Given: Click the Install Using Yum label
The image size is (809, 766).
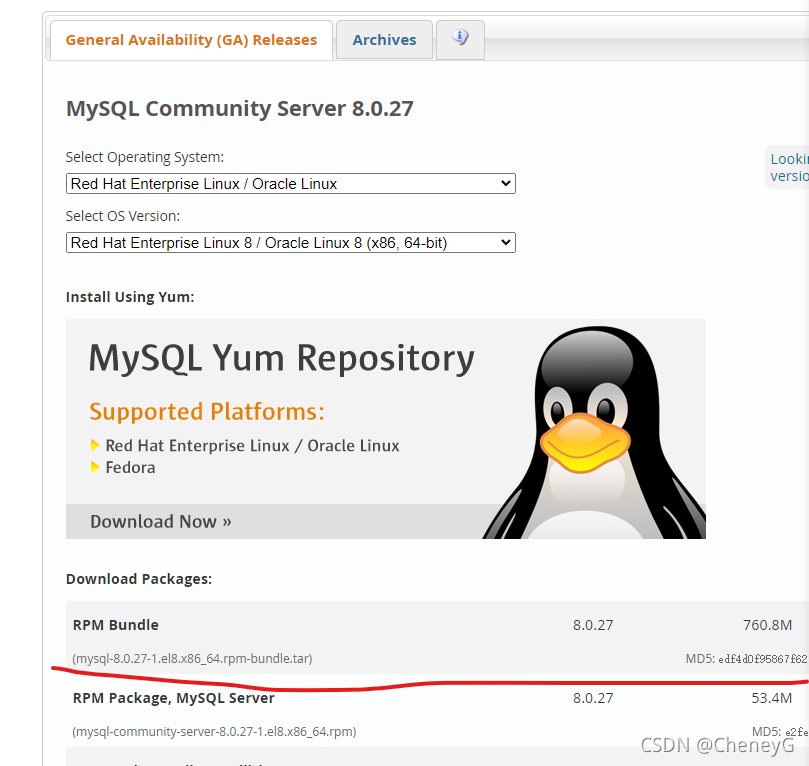Looking at the screenshot, I should coord(130,297).
